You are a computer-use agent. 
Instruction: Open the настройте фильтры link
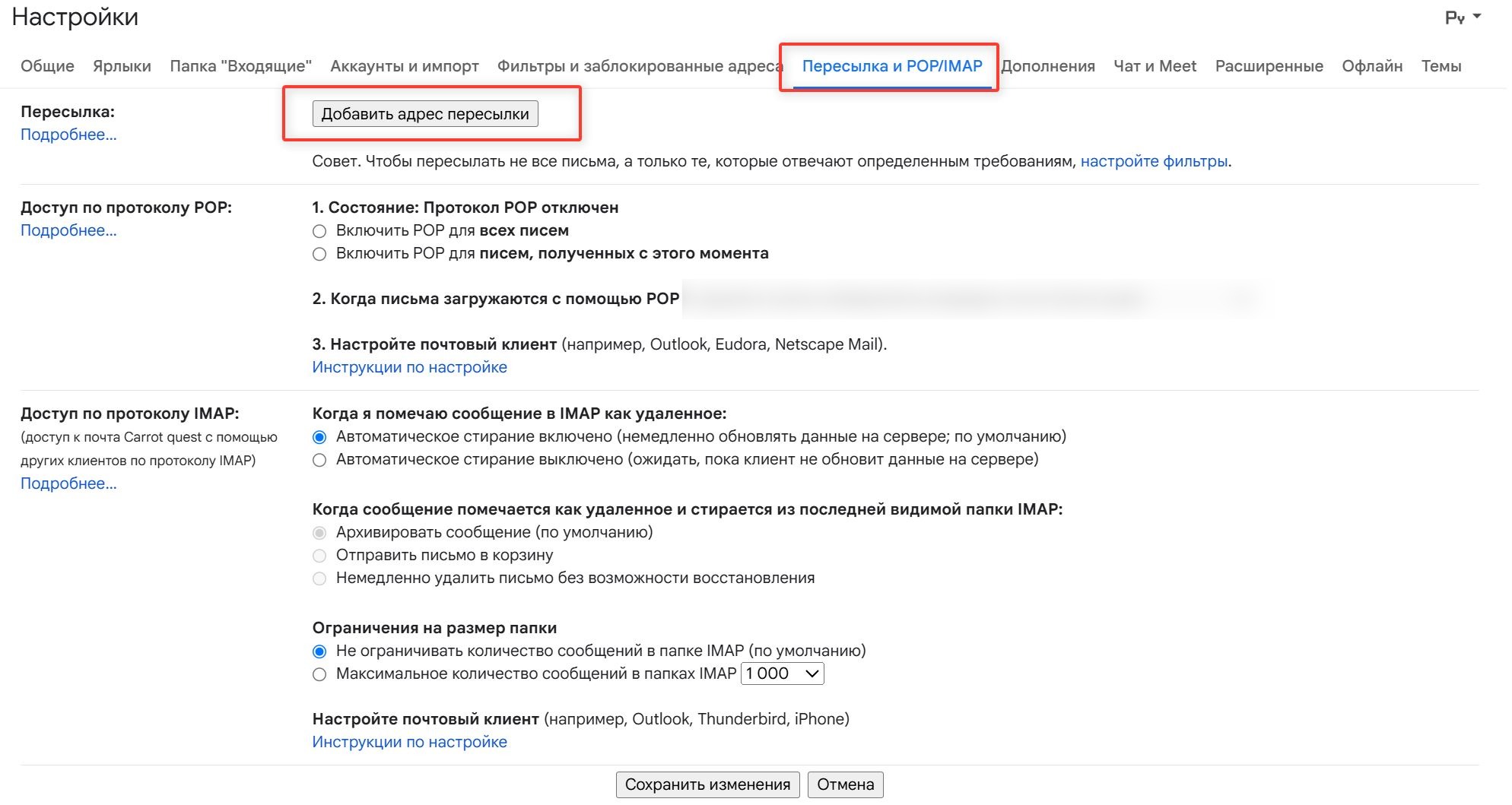tap(1154, 161)
